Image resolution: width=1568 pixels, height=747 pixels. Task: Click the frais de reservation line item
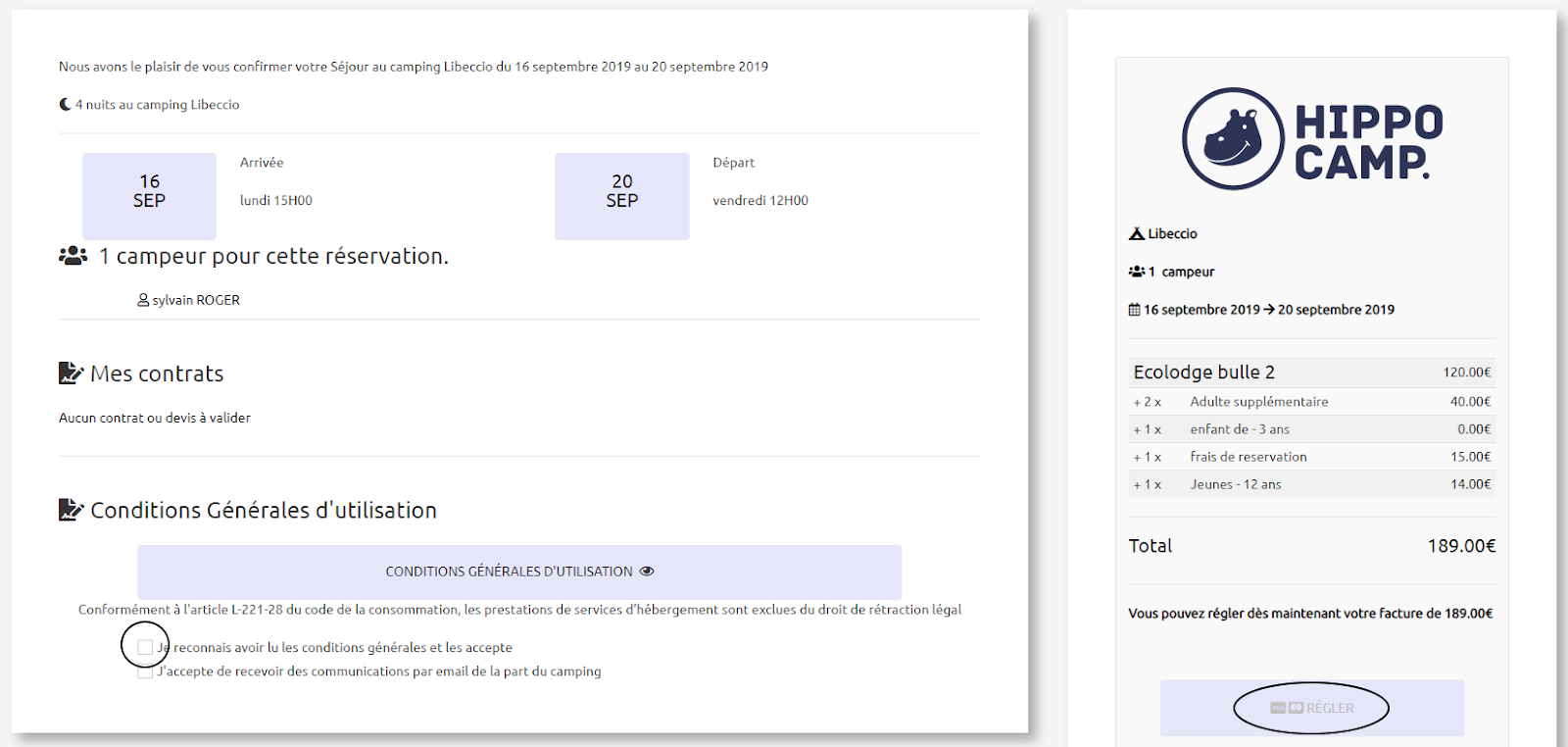pos(1249,457)
